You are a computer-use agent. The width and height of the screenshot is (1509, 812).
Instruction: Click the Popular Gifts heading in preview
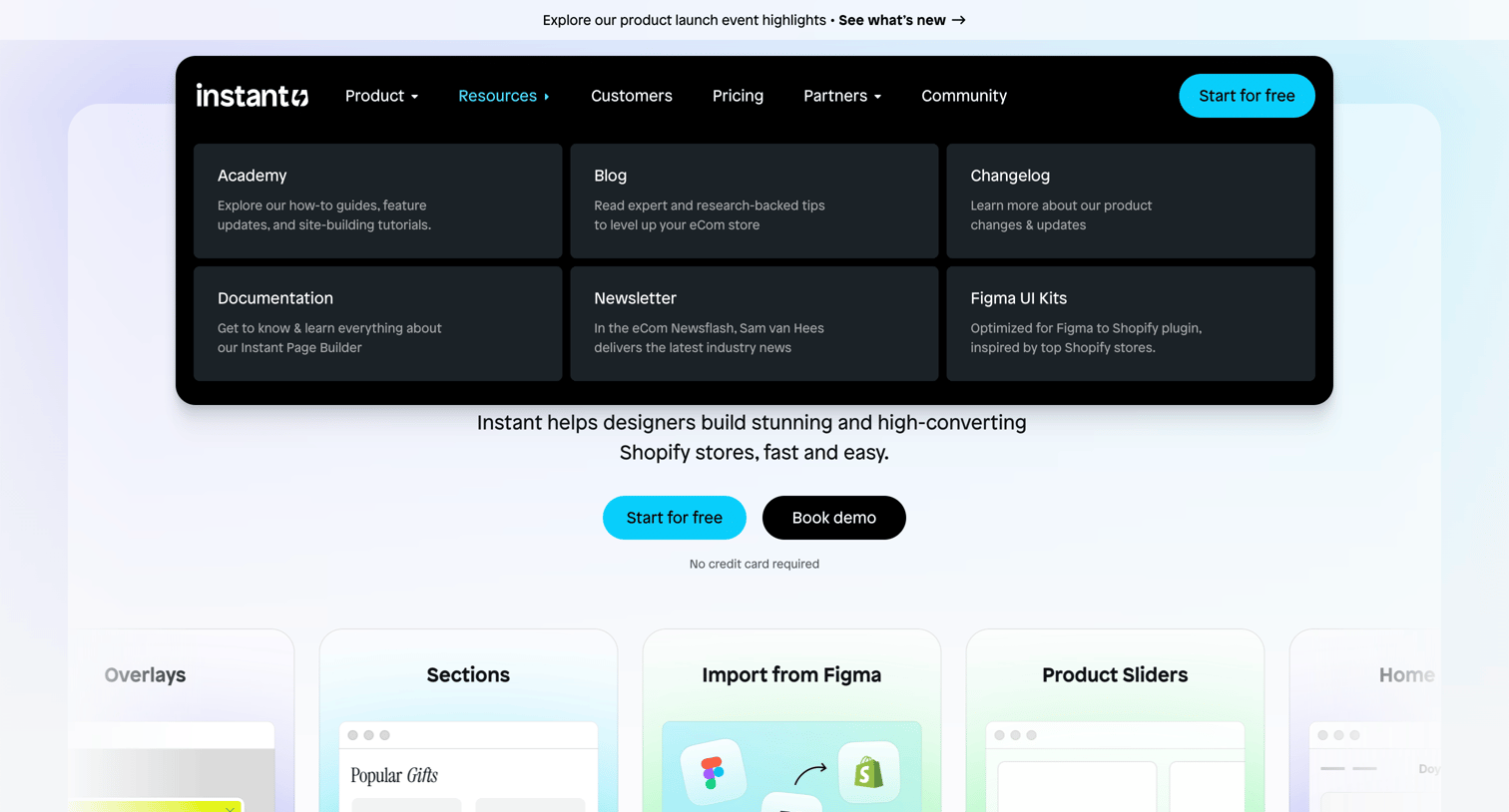(394, 775)
